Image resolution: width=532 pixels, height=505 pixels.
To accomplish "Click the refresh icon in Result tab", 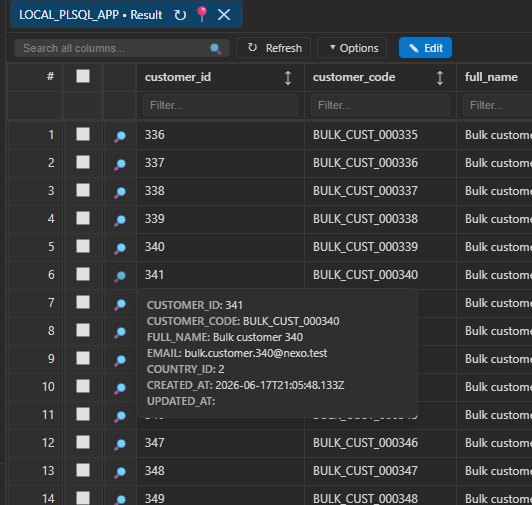I will pos(180,15).
